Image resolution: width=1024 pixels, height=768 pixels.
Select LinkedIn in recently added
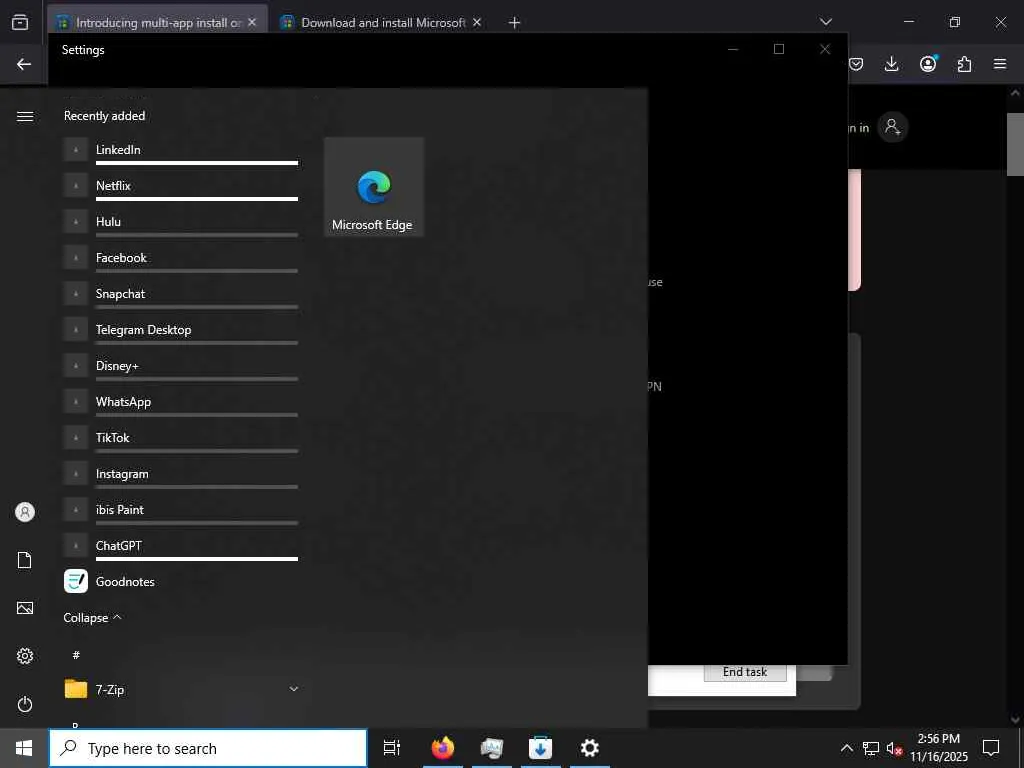pos(181,150)
